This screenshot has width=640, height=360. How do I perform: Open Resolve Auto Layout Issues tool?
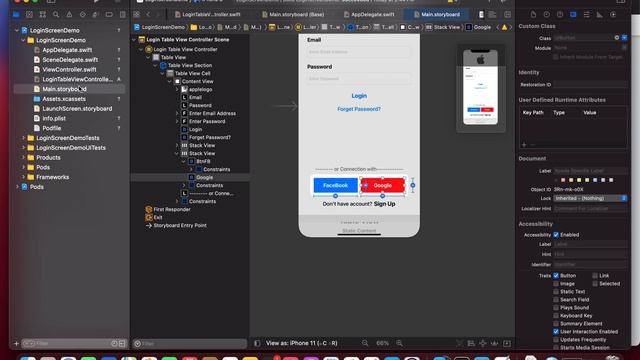tap(495, 343)
